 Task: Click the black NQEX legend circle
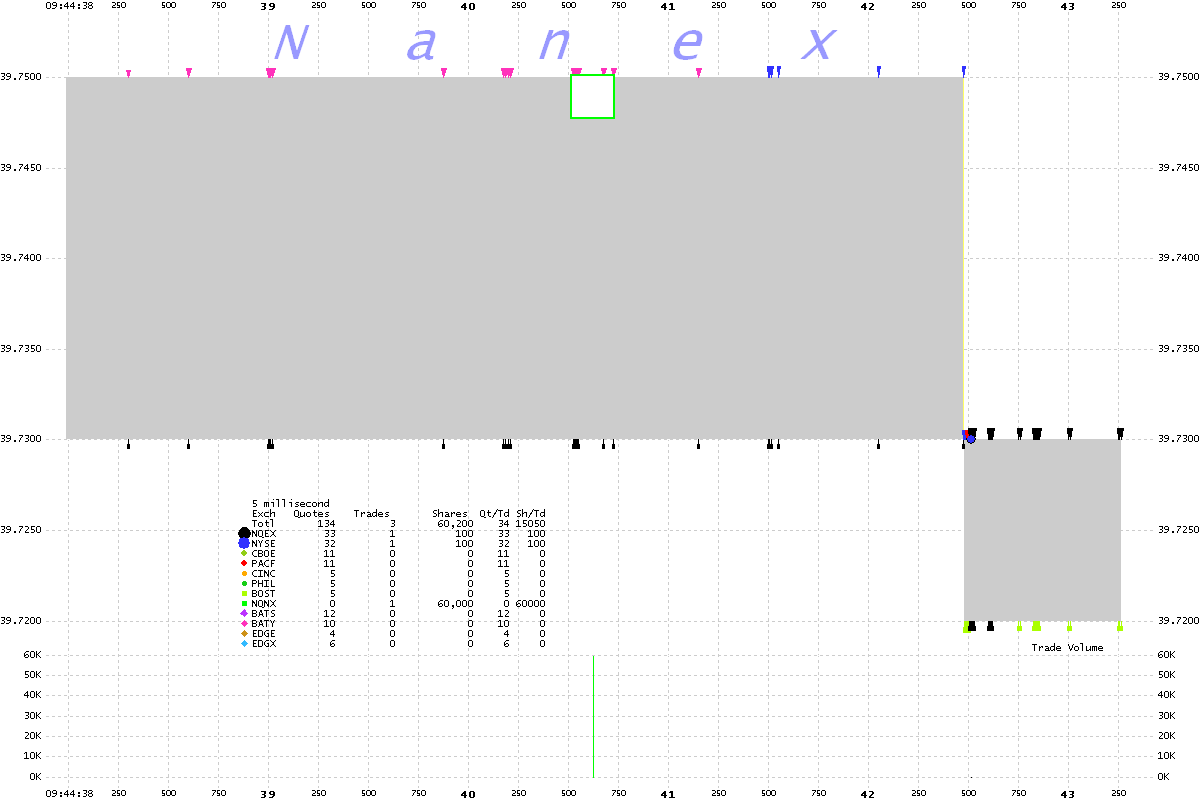coord(244,534)
